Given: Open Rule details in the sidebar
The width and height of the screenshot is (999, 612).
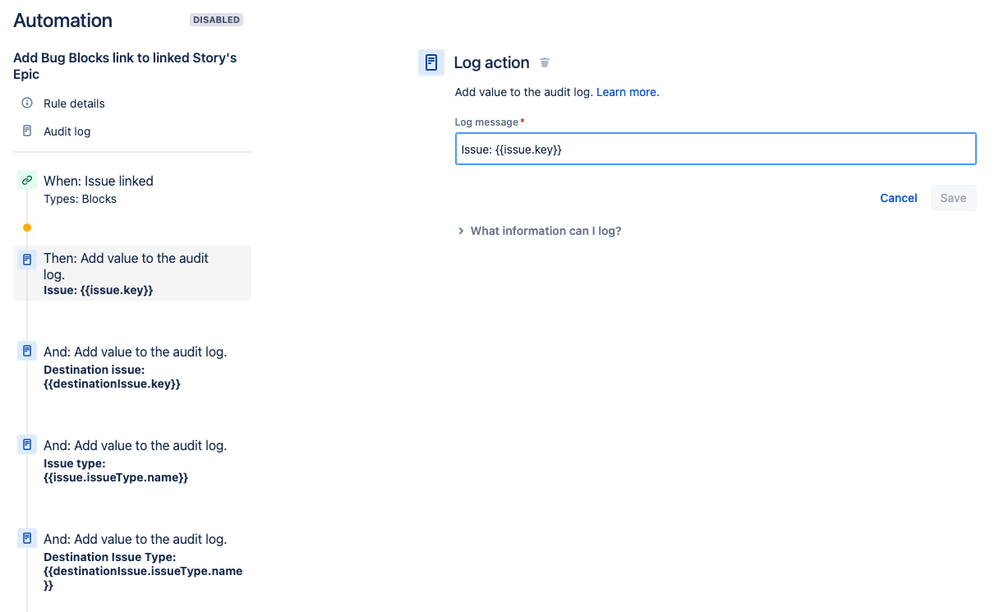Looking at the screenshot, I should (x=74, y=103).
